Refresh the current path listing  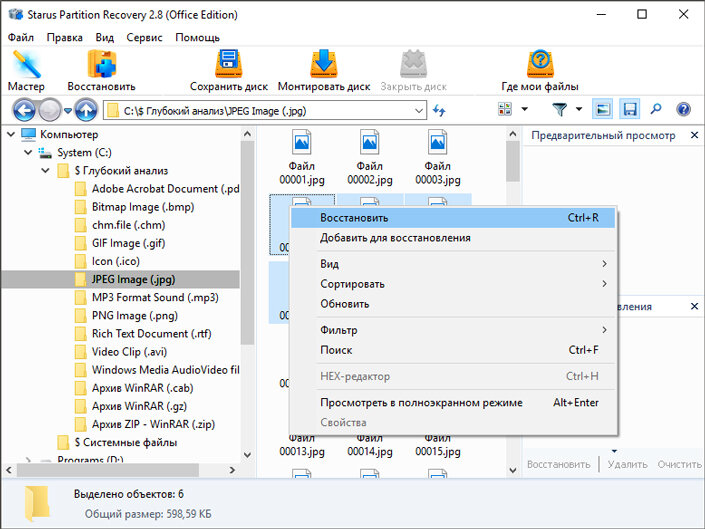(439, 110)
